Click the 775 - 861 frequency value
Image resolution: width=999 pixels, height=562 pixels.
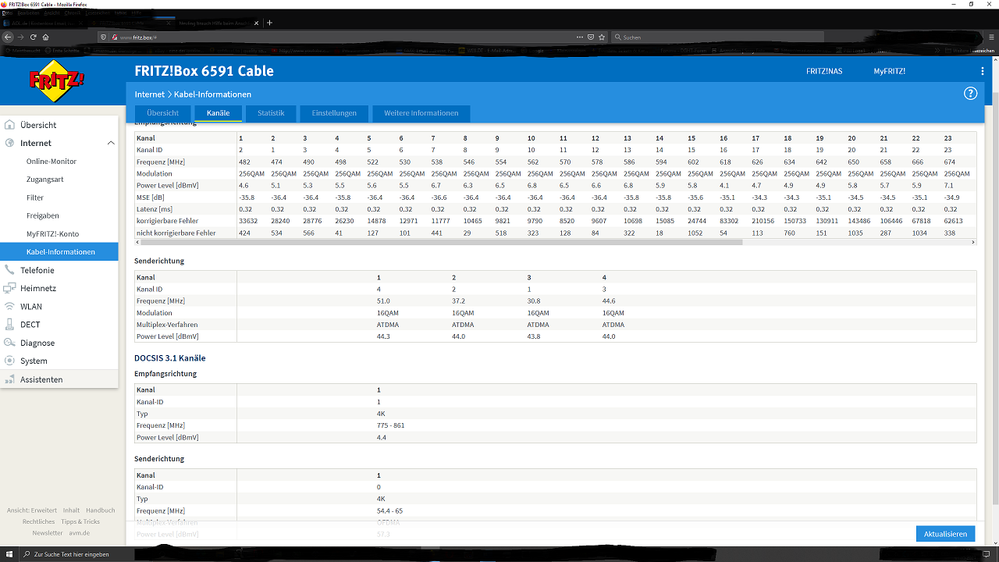pos(390,426)
